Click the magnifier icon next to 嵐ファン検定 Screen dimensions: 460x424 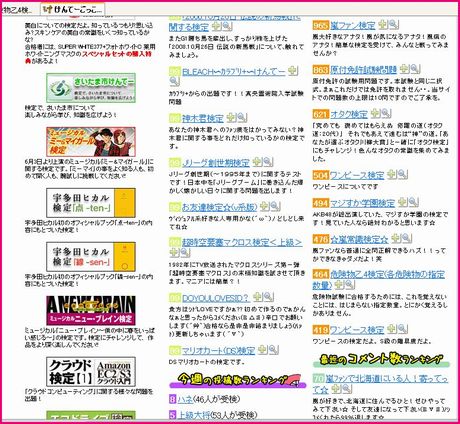393,24
